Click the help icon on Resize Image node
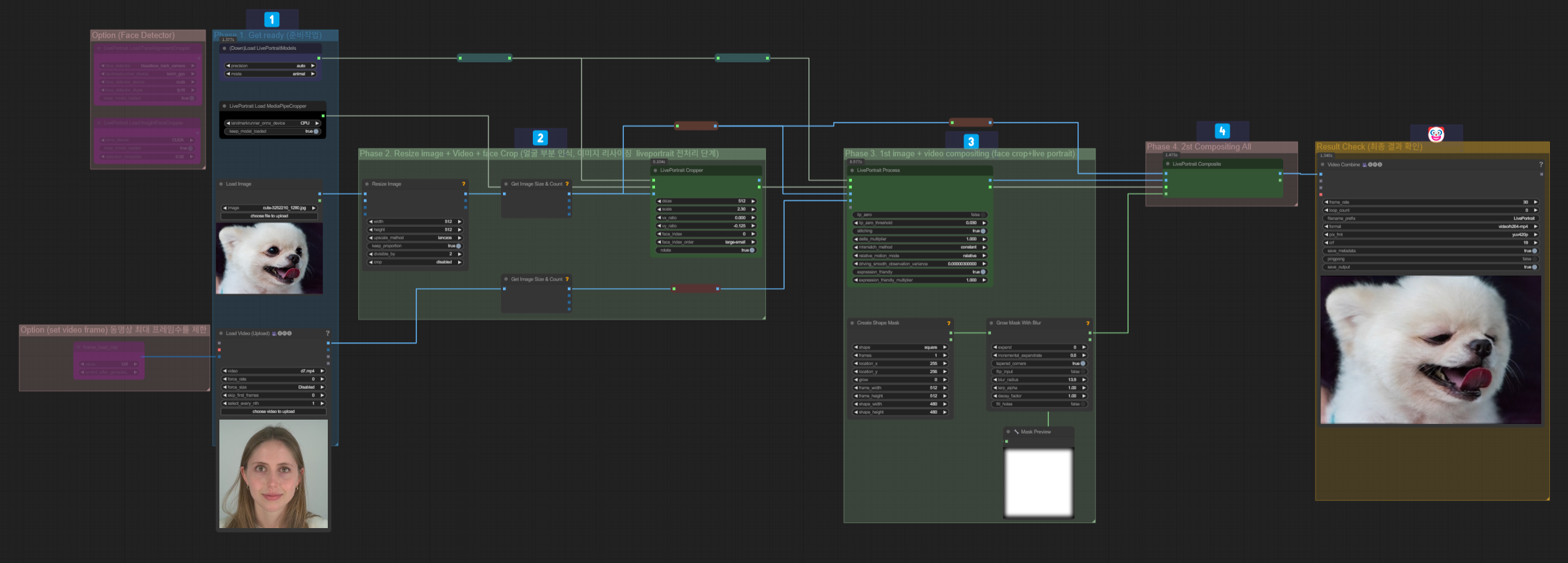 (463, 184)
